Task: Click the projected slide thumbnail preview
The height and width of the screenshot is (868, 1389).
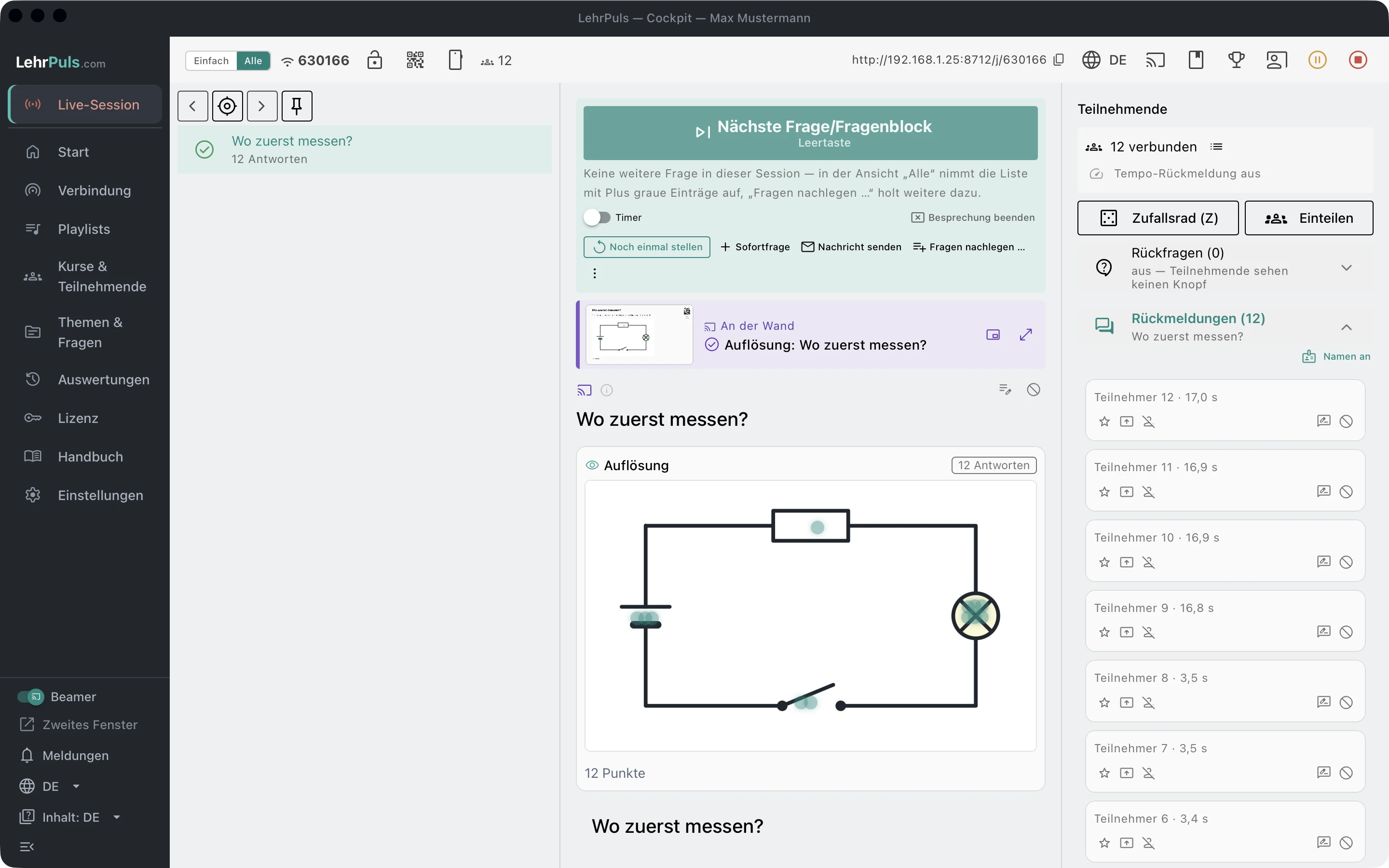Action: tap(640, 335)
